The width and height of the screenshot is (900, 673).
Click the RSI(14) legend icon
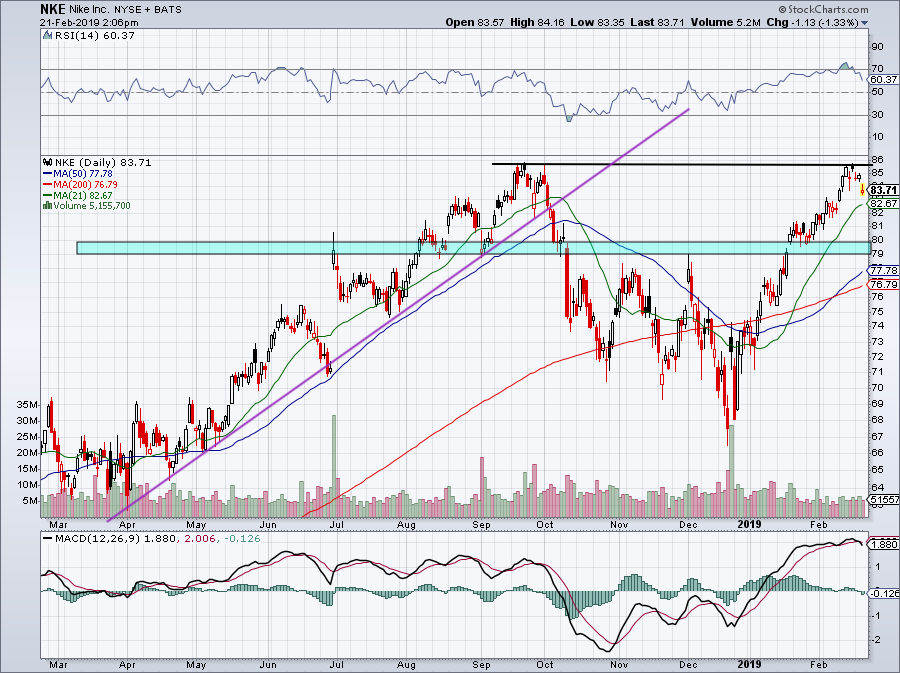pos(48,36)
